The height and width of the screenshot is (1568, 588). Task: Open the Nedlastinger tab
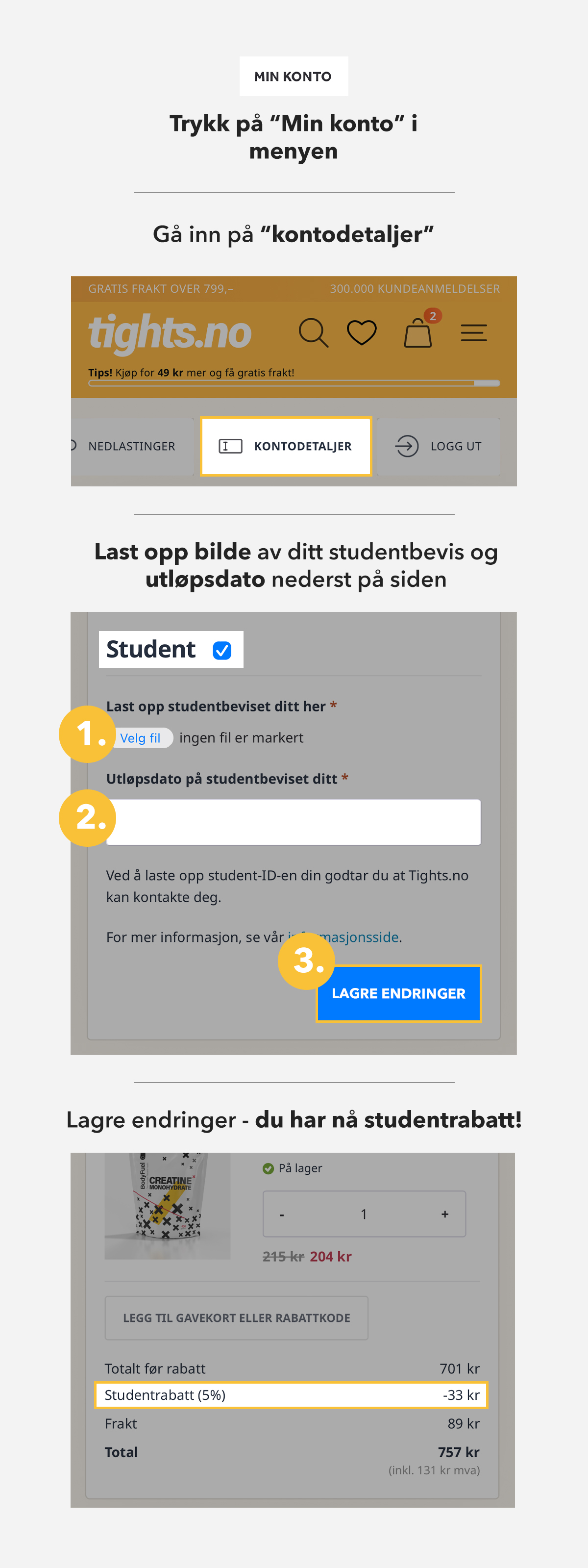point(132,446)
